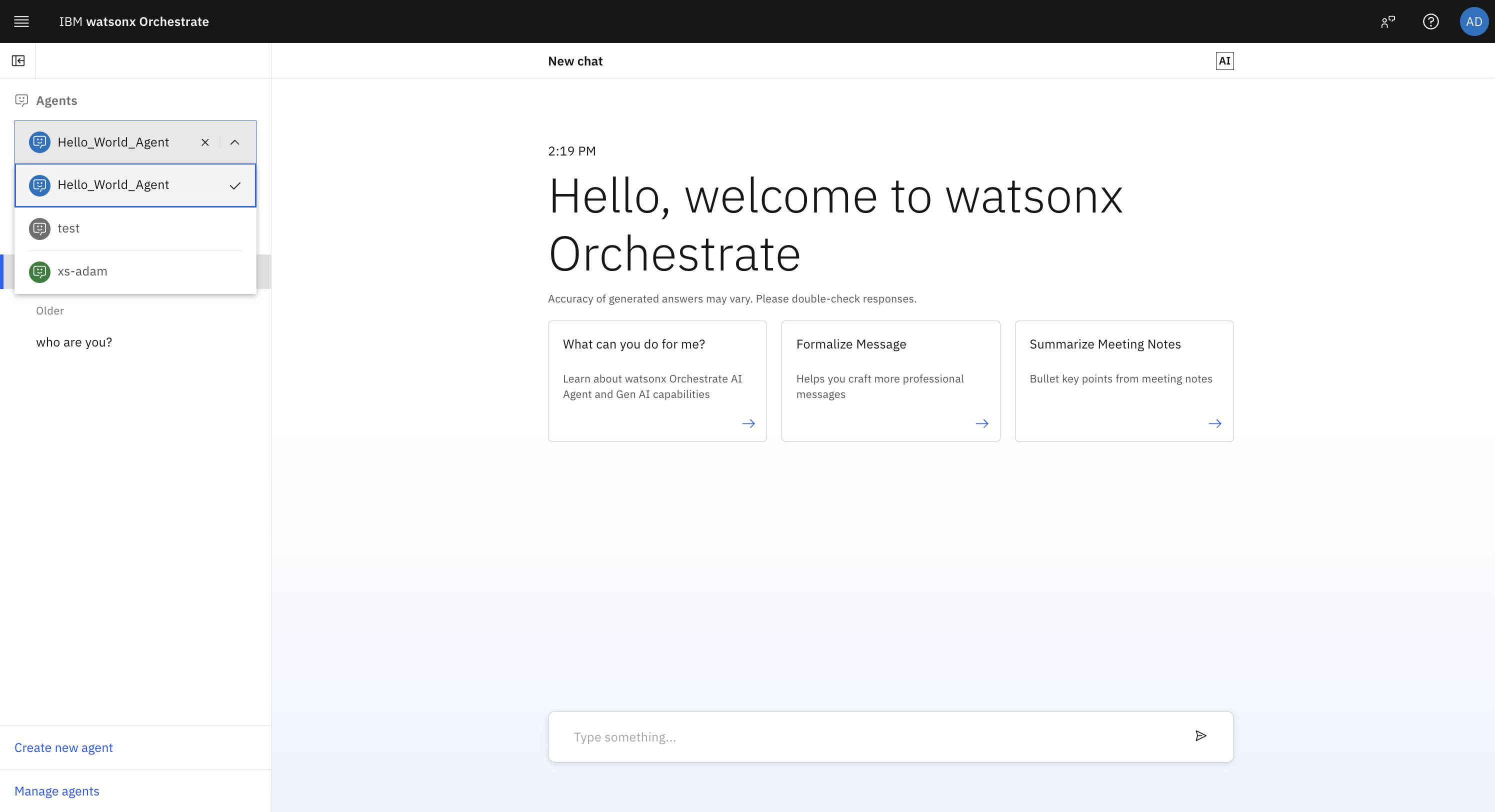Open the Manage agents link
1495x812 pixels.
point(57,791)
